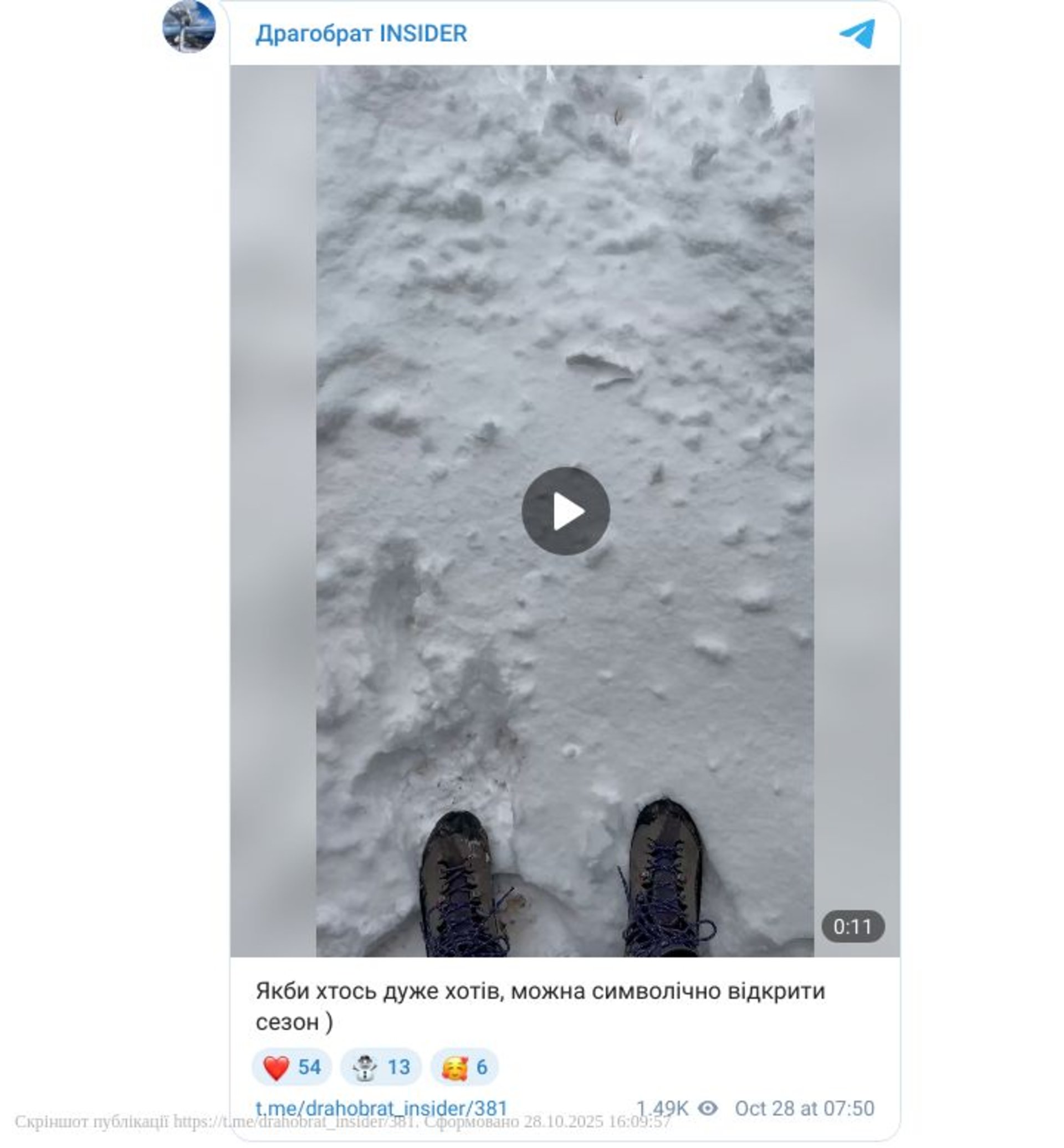Click the 1.49K view count
Image resolution: width=1064 pixels, height=1148 pixels.
pos(662,1108)
